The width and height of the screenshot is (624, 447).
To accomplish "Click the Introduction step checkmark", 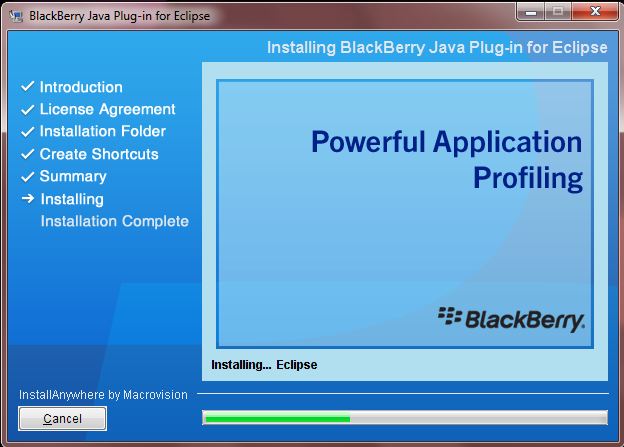I will tap(27, 86).
